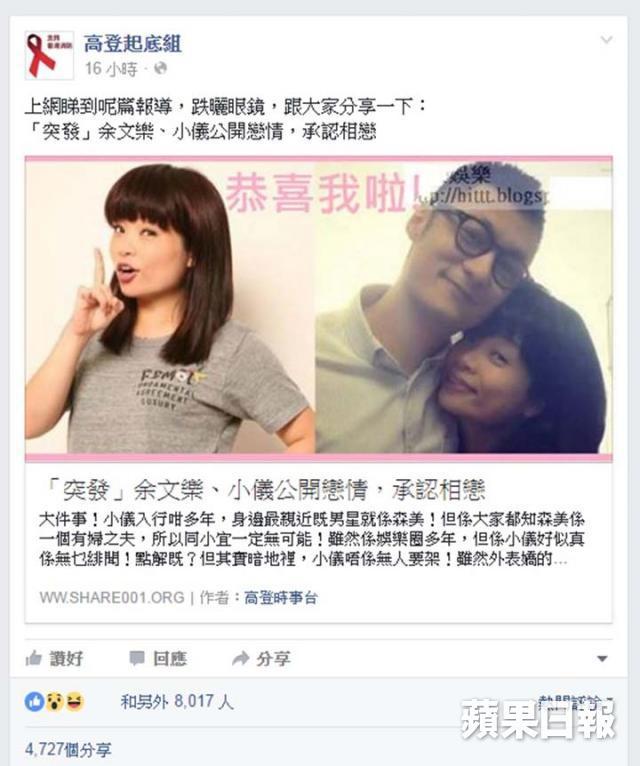Click the globe public privacy icon
Viewport: 640px width, 766px height.
(x=160, y=68)
